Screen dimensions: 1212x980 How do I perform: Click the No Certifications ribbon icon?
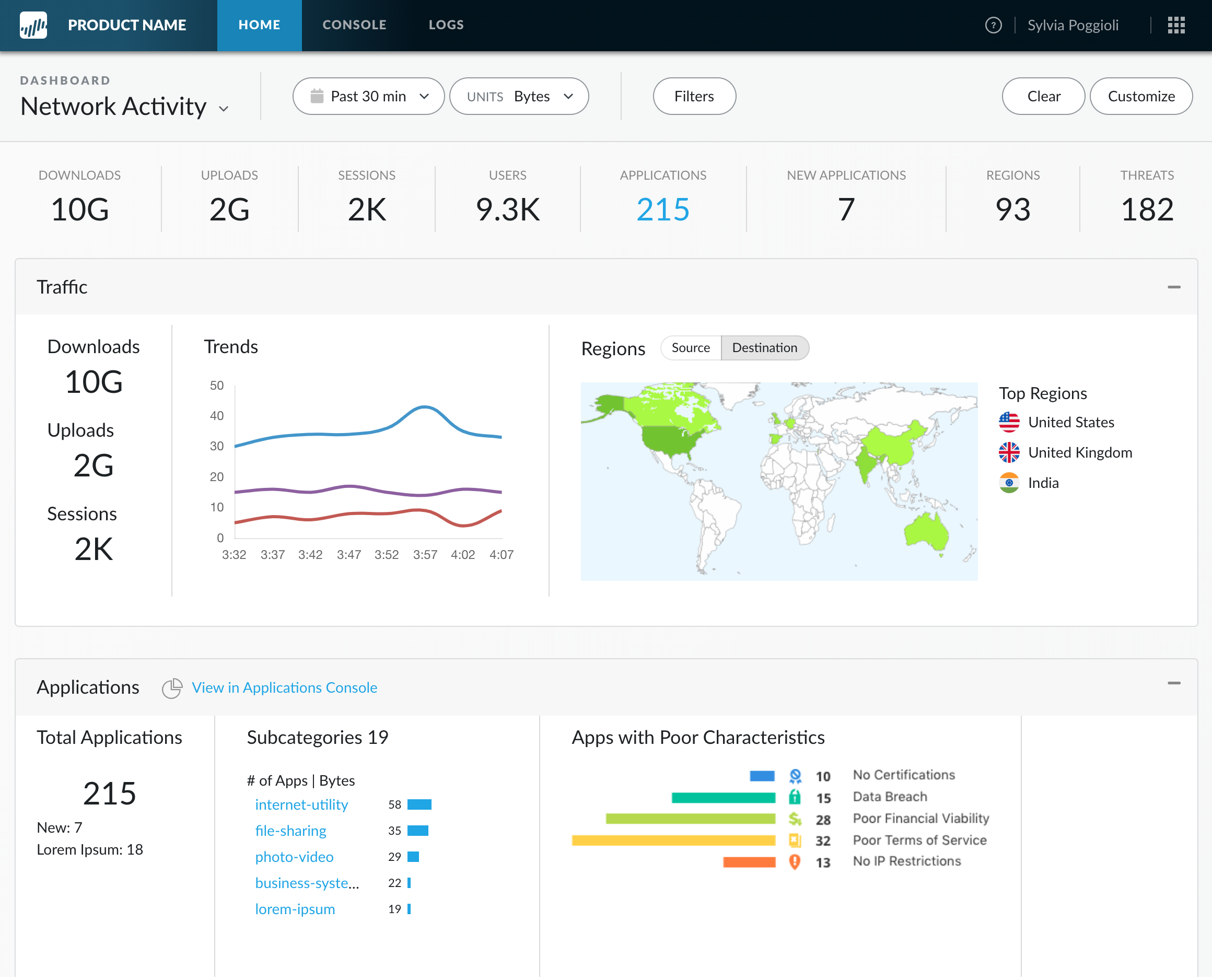coord(795,776)
